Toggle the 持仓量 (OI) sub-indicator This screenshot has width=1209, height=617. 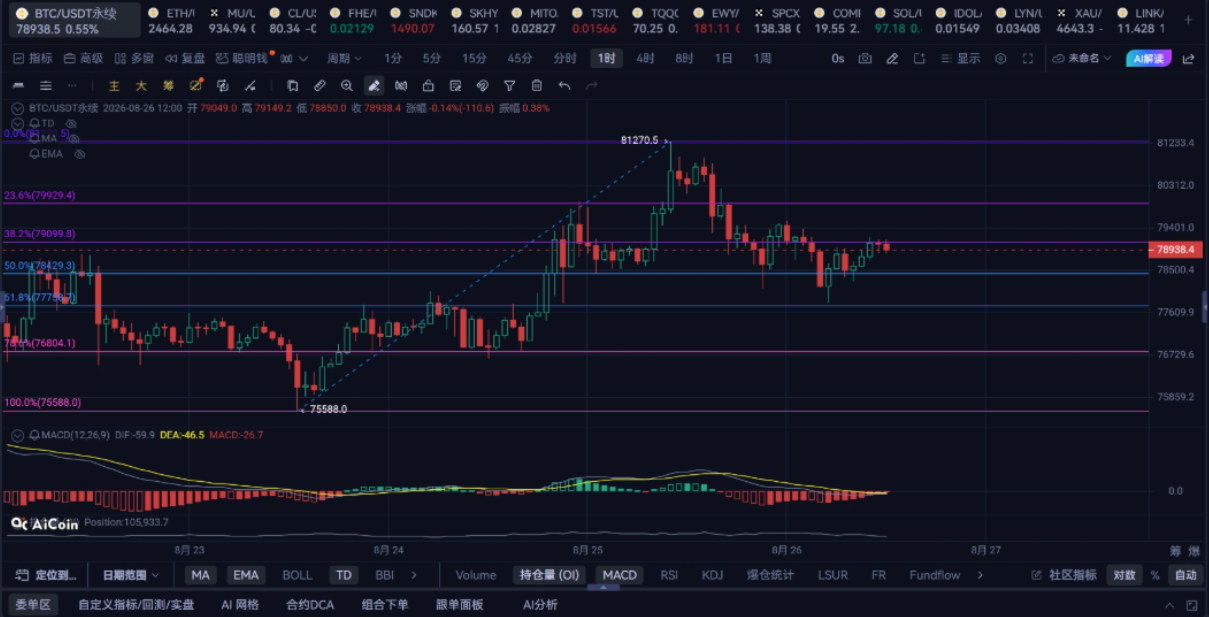[x=549, y=575]
